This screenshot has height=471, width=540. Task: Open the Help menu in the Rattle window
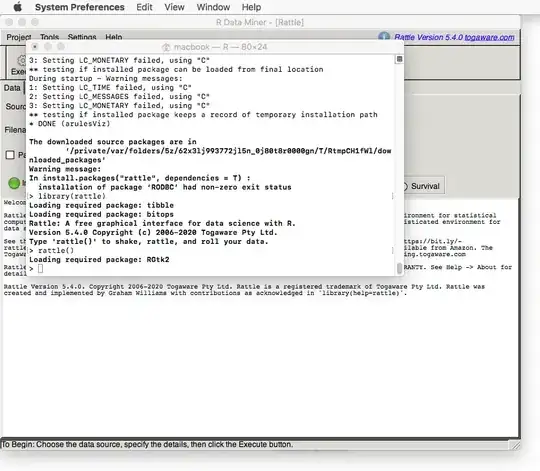[114, 36]
